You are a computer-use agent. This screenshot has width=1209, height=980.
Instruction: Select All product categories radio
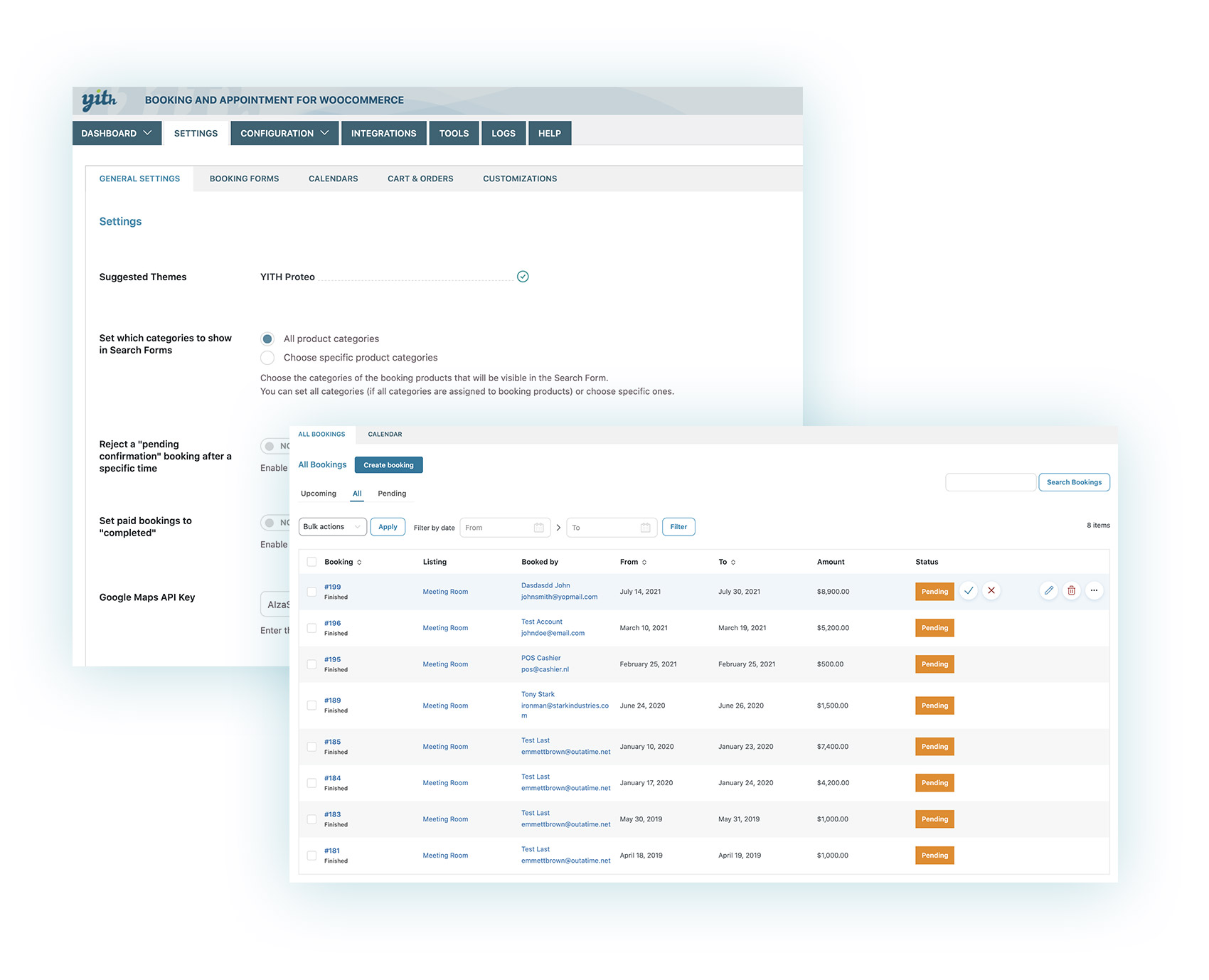(267, 339)
